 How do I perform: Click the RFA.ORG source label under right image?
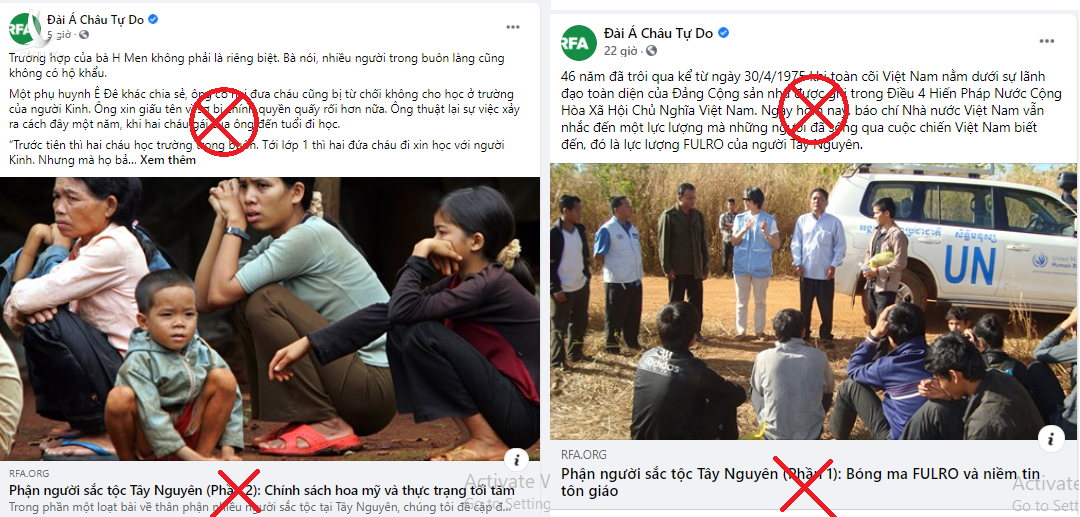coord(583,455)
